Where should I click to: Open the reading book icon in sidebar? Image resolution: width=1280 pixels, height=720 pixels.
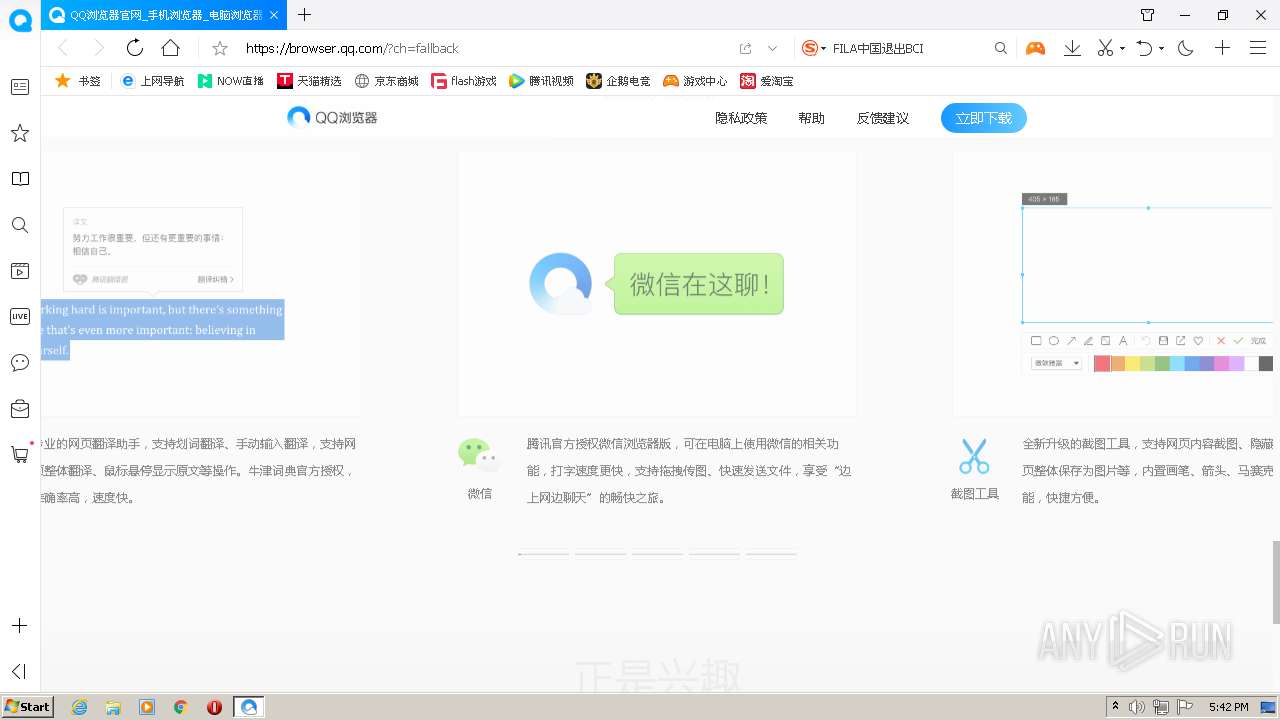tap(20, 179)
